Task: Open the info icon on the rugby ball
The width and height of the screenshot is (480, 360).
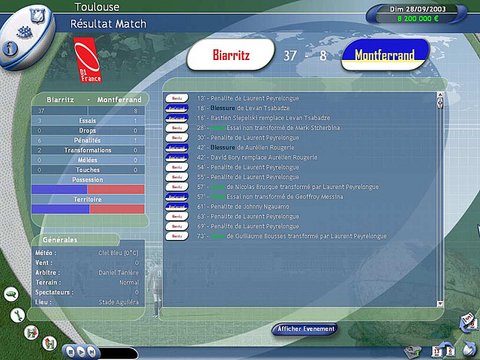Action: (x=10, y=49)
